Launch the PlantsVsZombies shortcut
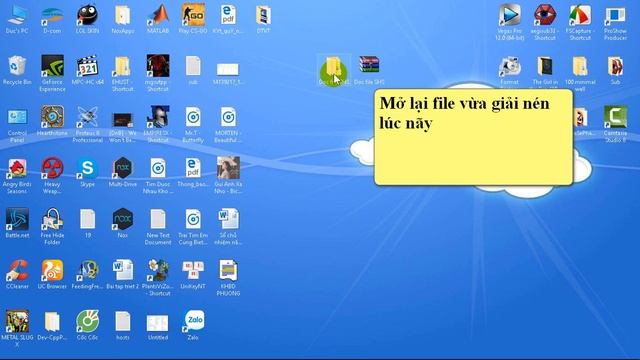The height and width of the screenshot is (360, 640). [158, 278]
